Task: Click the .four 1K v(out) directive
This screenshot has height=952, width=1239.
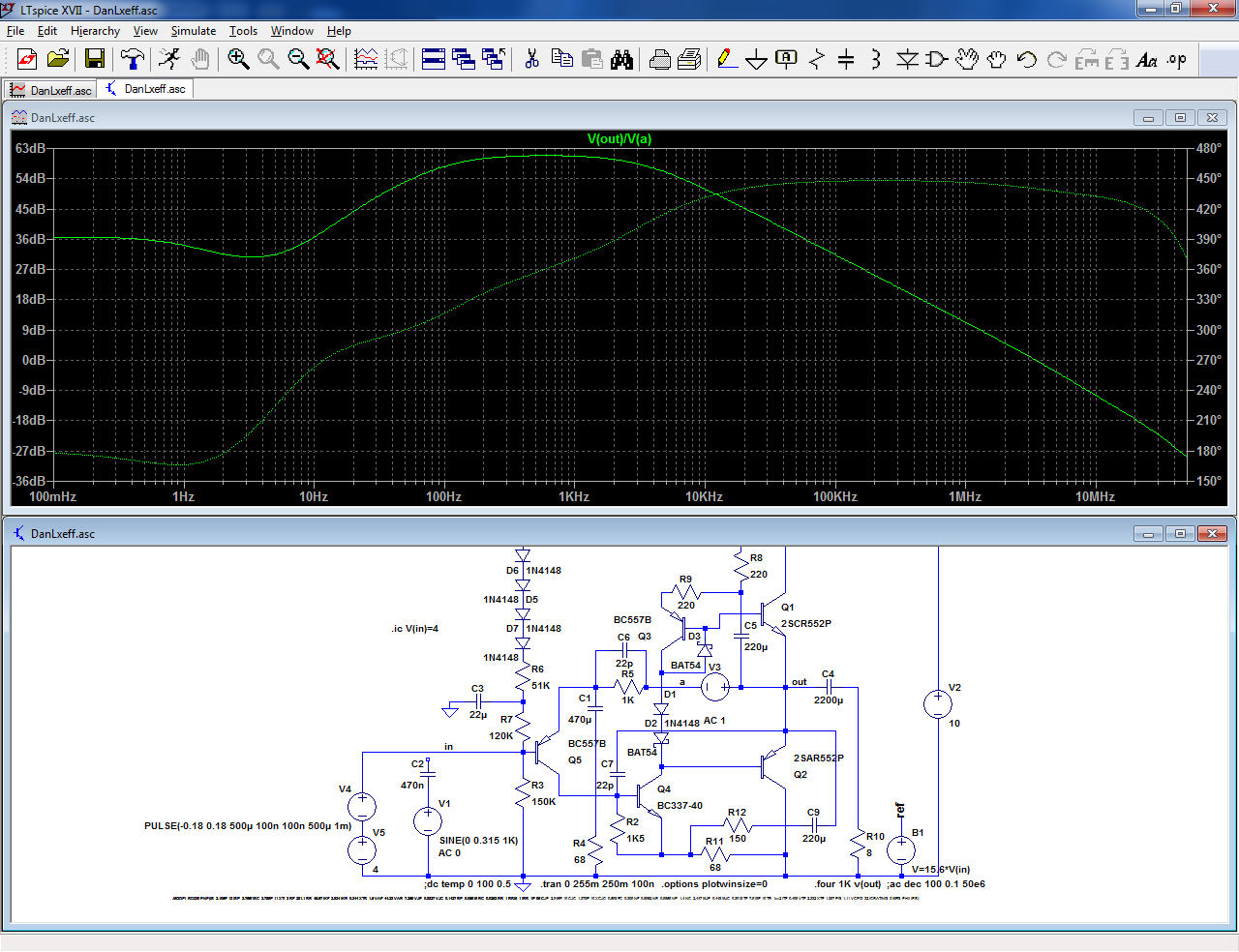Action: [x=848, y=884]
